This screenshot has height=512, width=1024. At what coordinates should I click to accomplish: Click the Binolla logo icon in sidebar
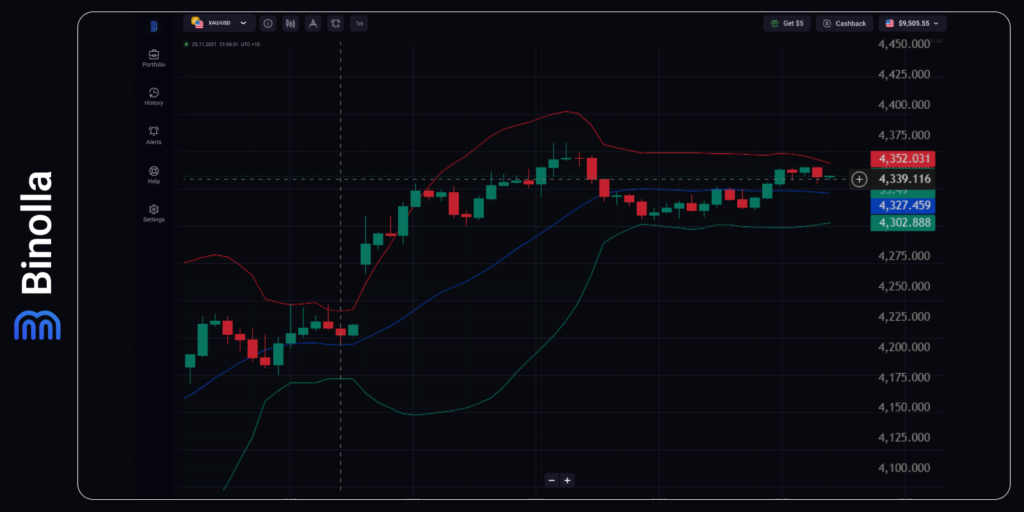tap(153, 27)
